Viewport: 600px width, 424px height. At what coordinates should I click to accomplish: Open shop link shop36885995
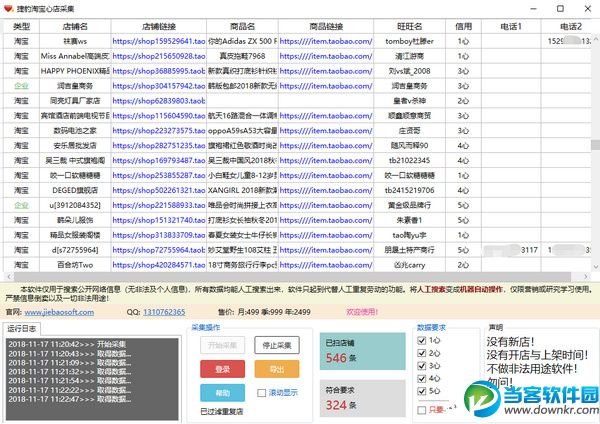pos(159,71)
